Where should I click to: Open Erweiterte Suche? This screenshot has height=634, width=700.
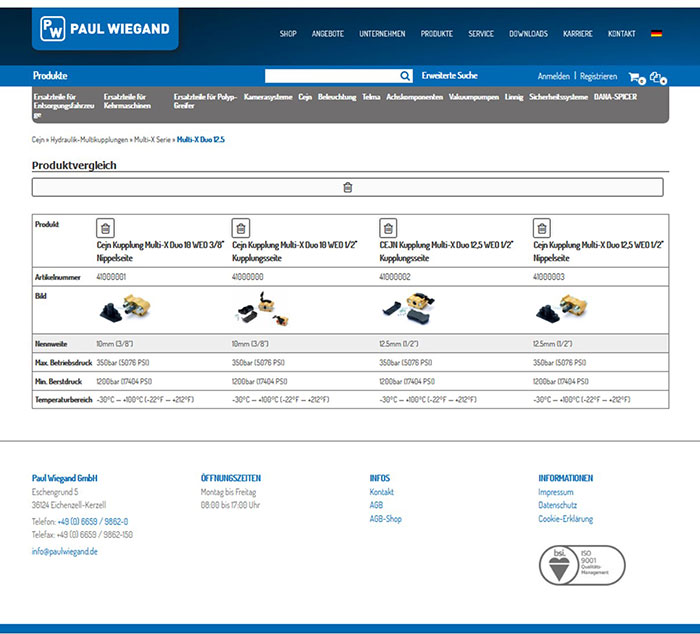450,75
